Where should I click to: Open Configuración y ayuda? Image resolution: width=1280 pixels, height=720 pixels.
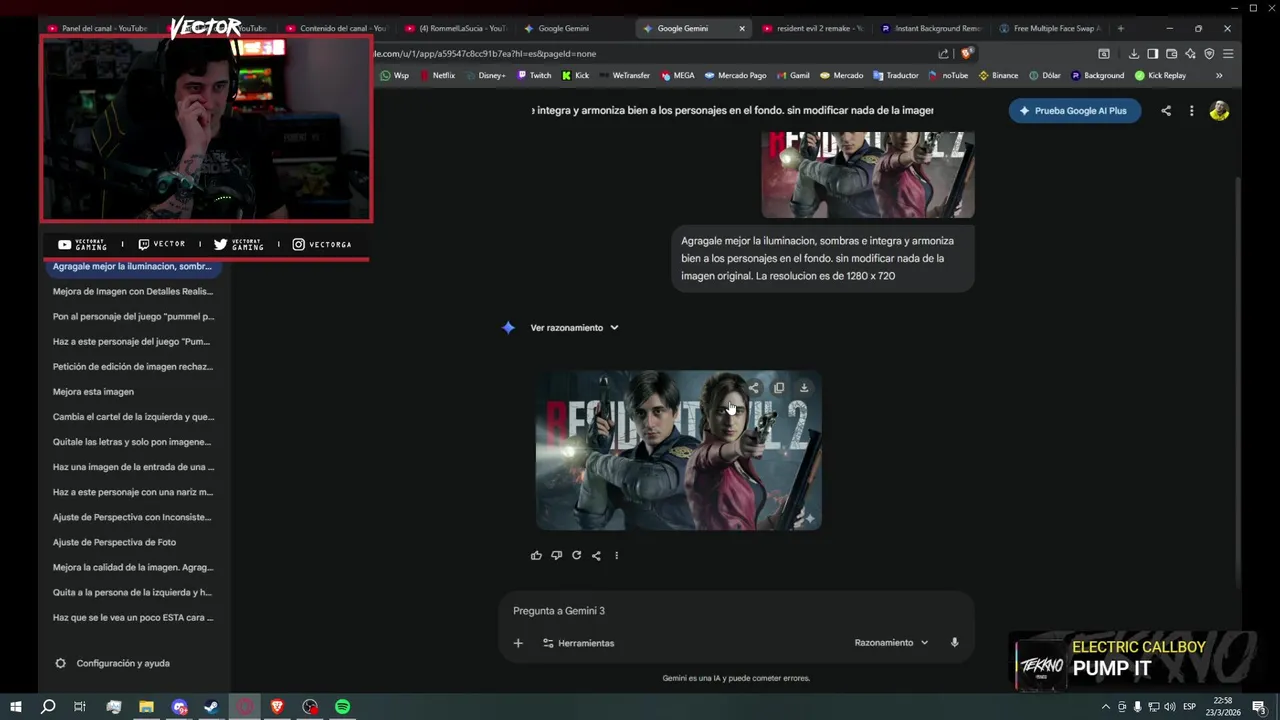click(x=113, y=663)
